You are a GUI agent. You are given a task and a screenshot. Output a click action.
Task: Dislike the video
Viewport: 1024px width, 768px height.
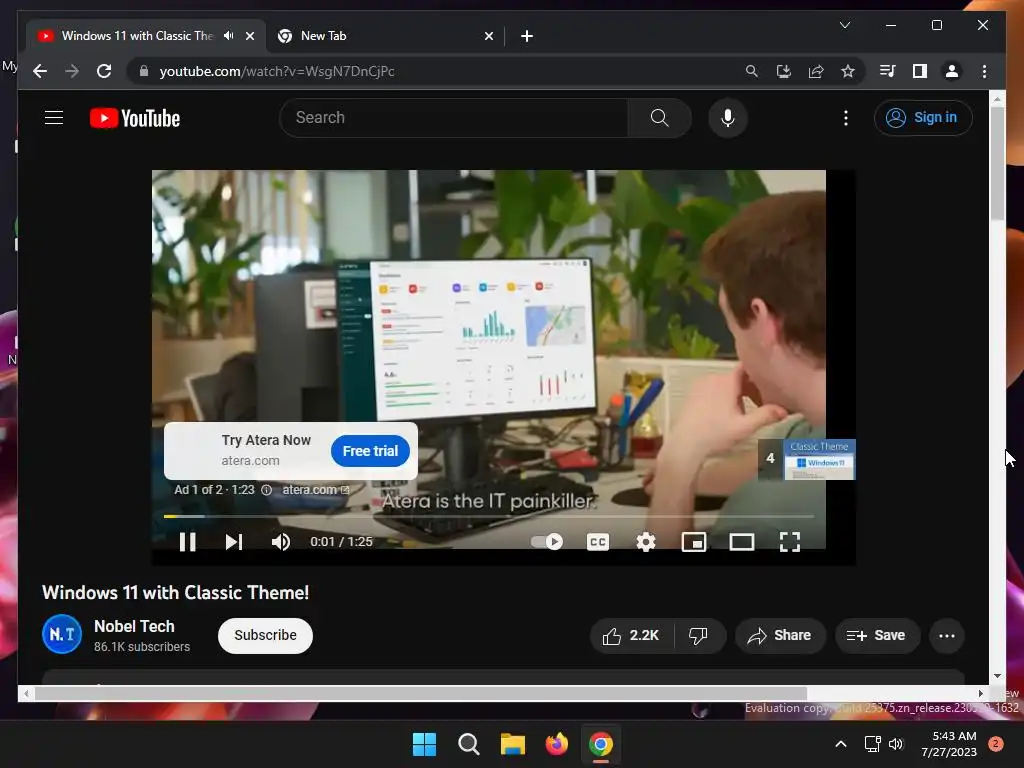coord(699,635)
